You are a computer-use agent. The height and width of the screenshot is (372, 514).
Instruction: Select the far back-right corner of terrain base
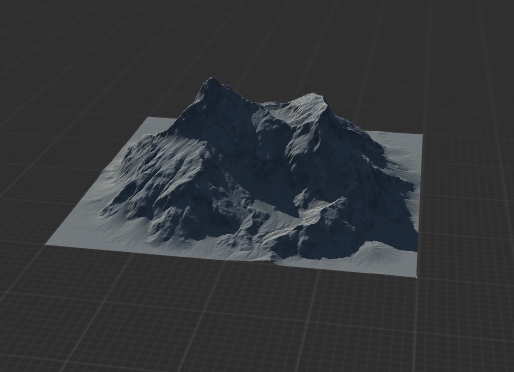coord(421,135)
